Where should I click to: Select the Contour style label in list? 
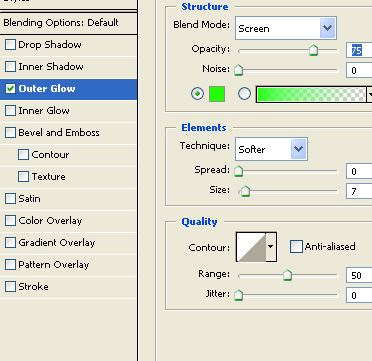pos(50,155)
